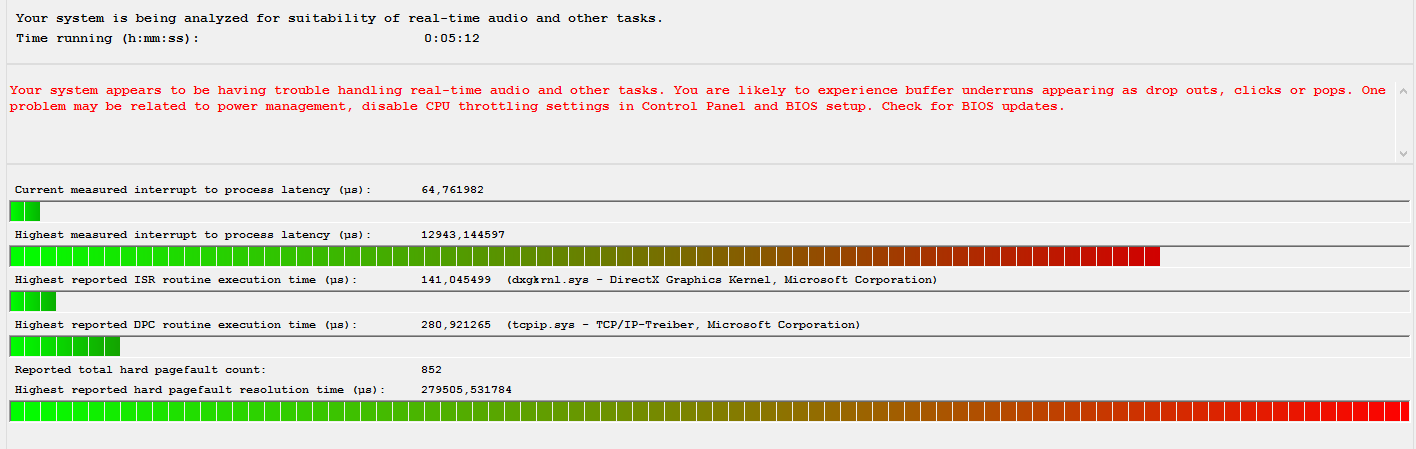Click the 'Highest reported DPC routine execution time' label
1416x449 pixels.
[185, 325]
